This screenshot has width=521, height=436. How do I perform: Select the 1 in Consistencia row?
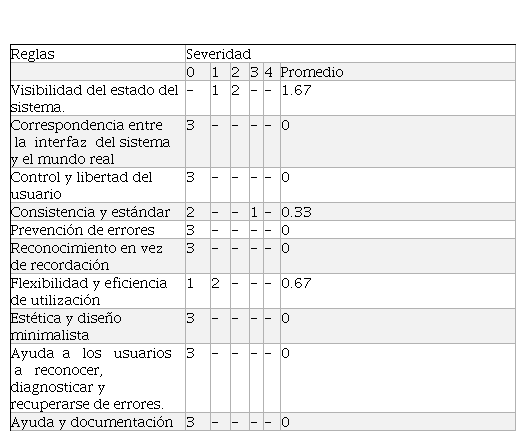[x=256, y=212]
